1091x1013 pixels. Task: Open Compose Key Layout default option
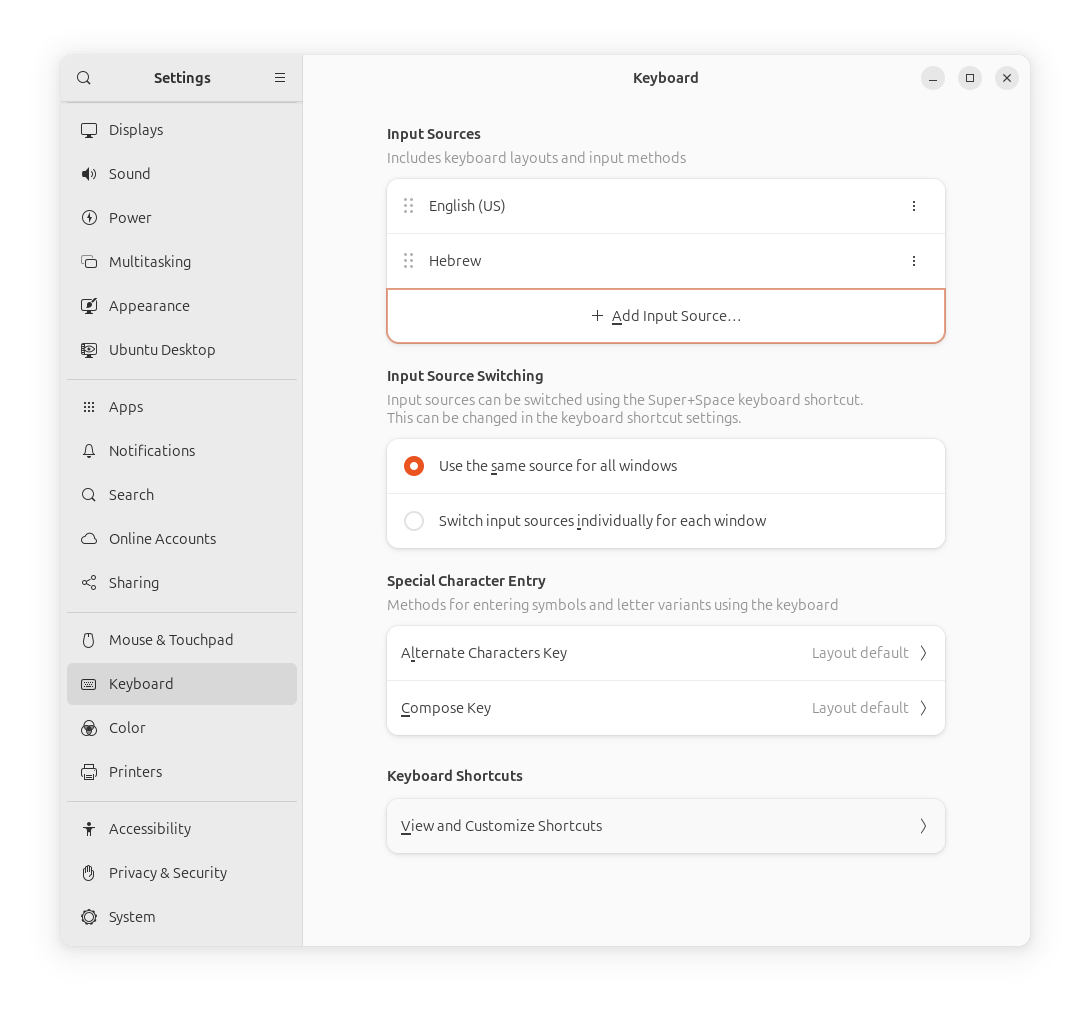[x=869, y=708]
